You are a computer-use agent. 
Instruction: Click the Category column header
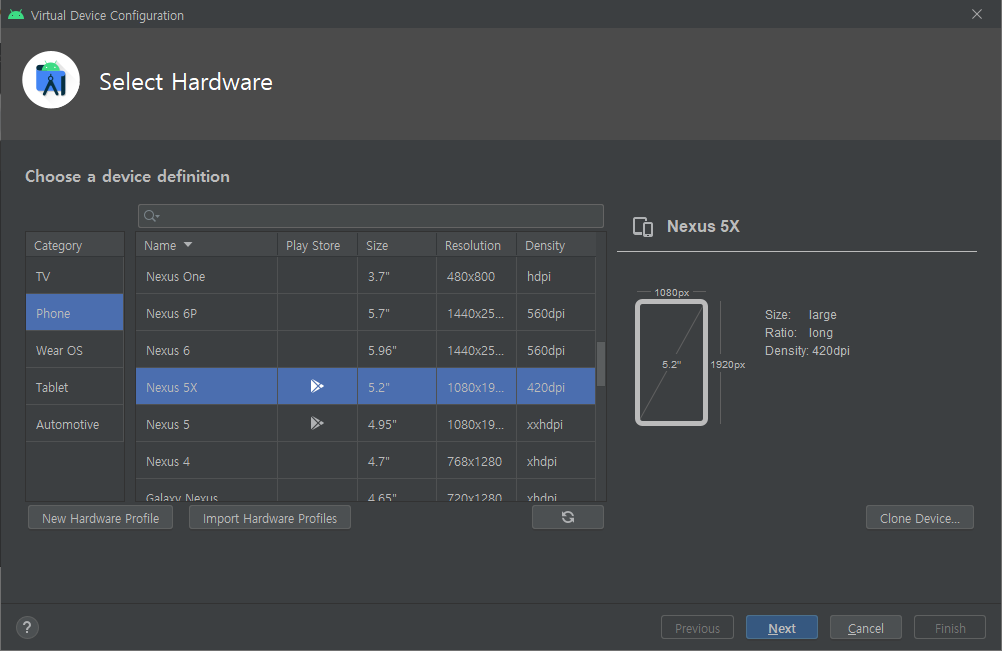click(75, 245)
